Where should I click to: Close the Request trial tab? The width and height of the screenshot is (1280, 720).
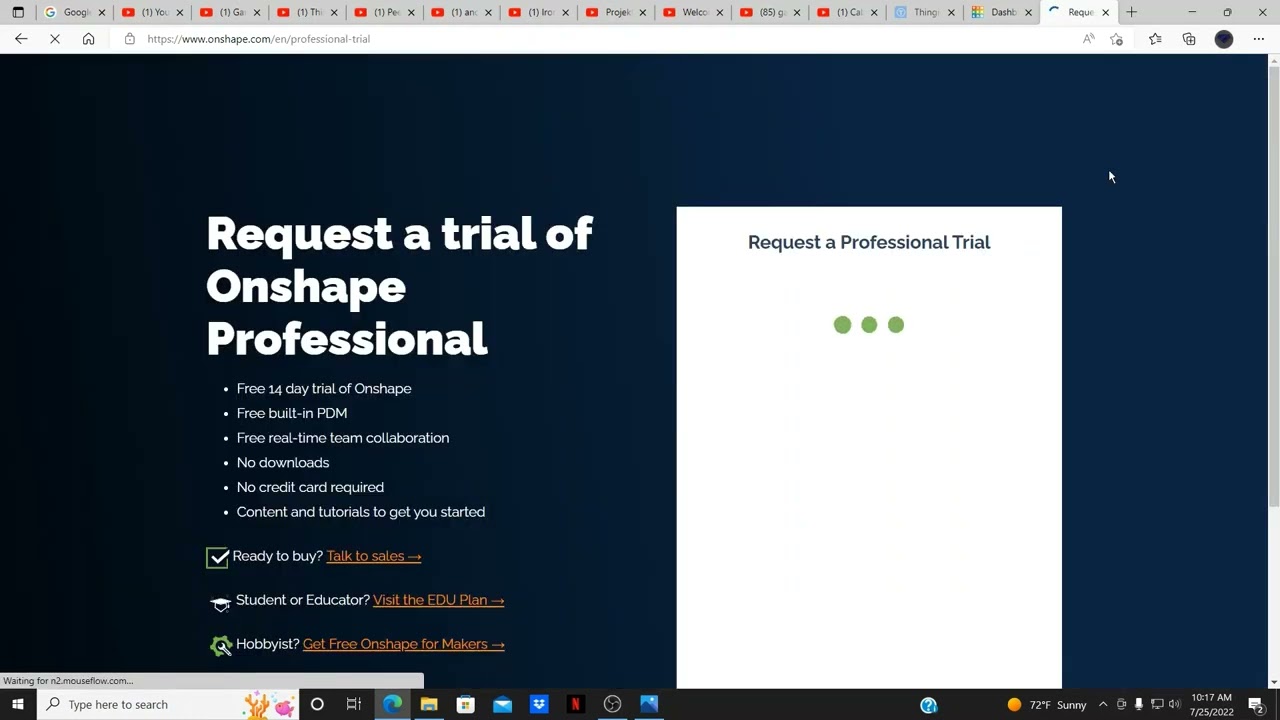[1105, 12]
